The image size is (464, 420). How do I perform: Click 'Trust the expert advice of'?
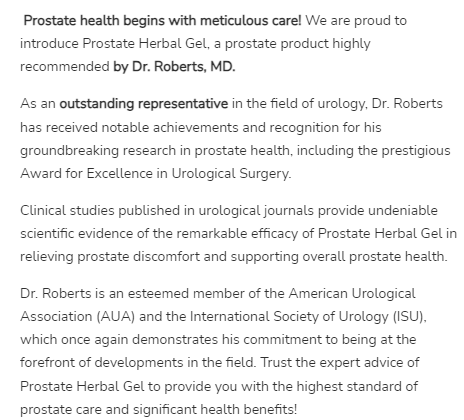pyautogui.click(x=340, y=362)
